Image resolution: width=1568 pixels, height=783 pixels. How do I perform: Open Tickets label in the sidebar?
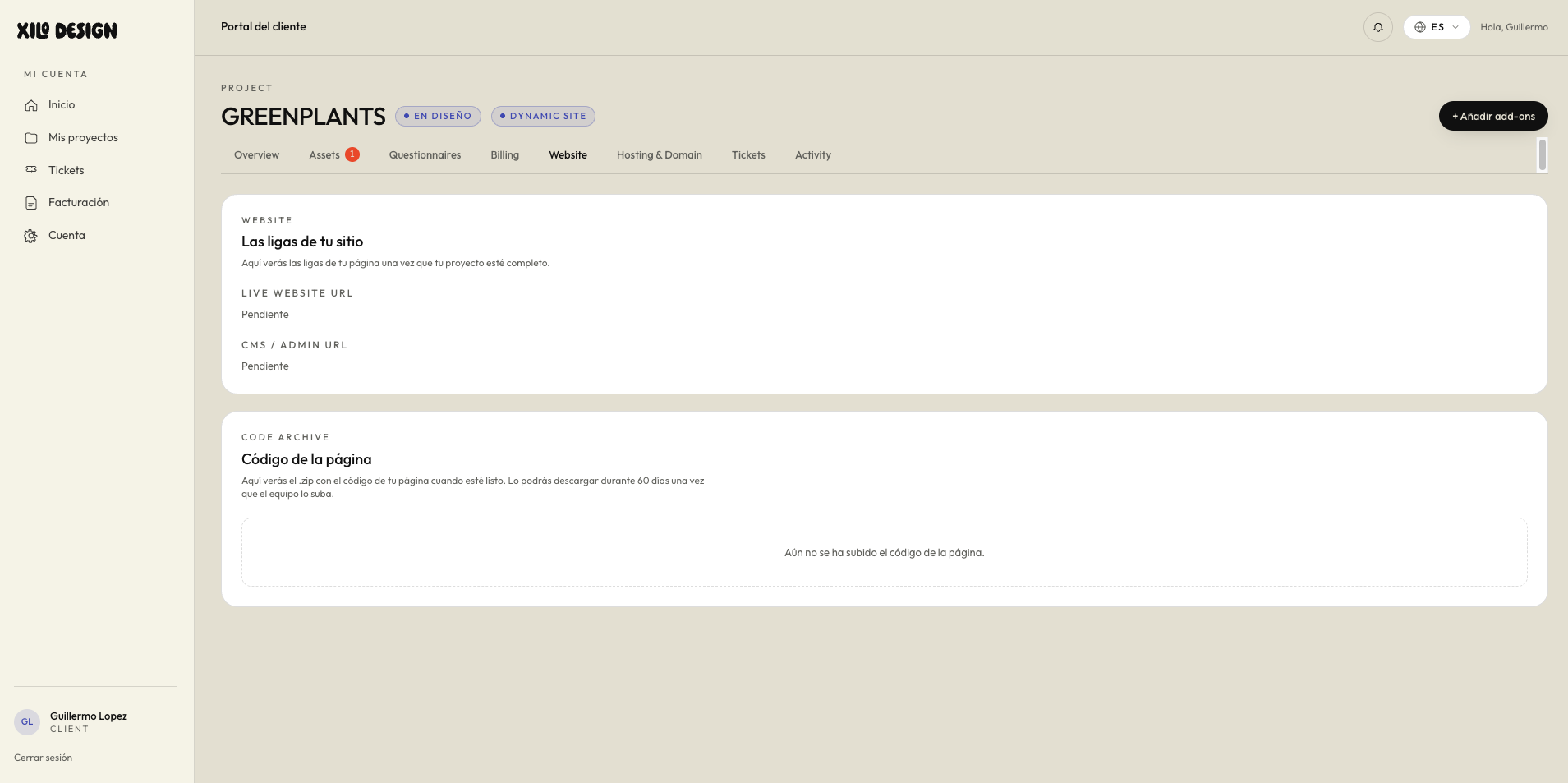click(67, 170)
